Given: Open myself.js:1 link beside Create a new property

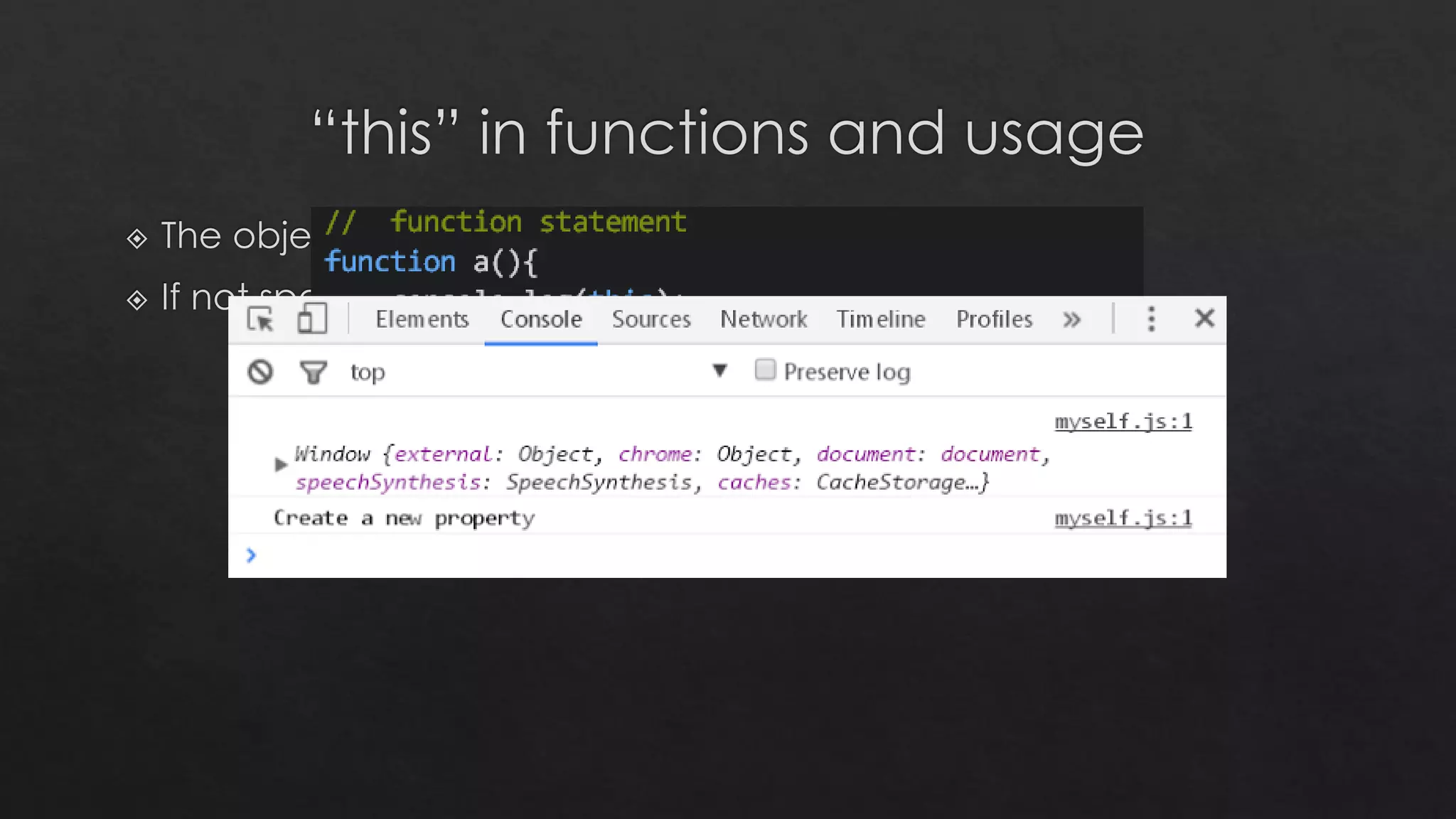Looking at the screenshot, I should (x=1123, y=518).
